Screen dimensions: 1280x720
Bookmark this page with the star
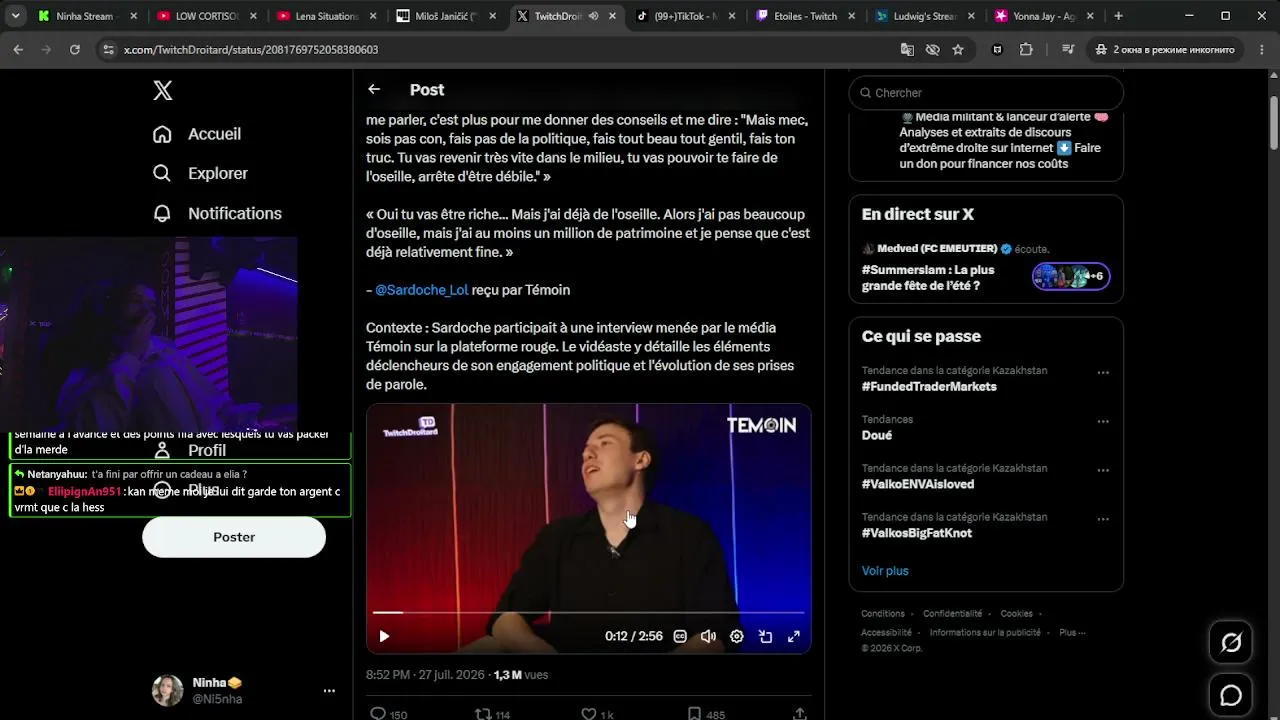pos(958,49)
